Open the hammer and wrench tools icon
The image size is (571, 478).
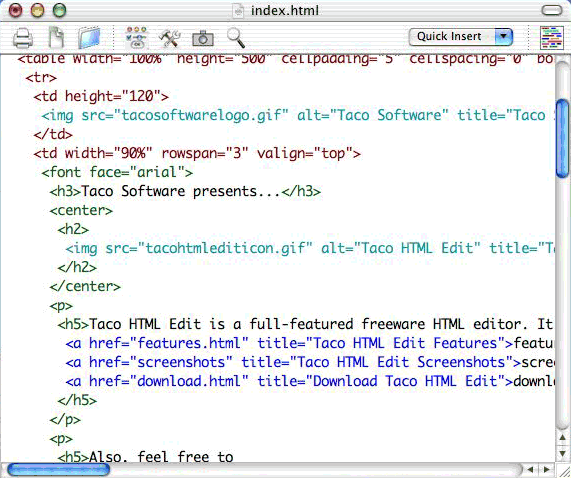point(169,38)
